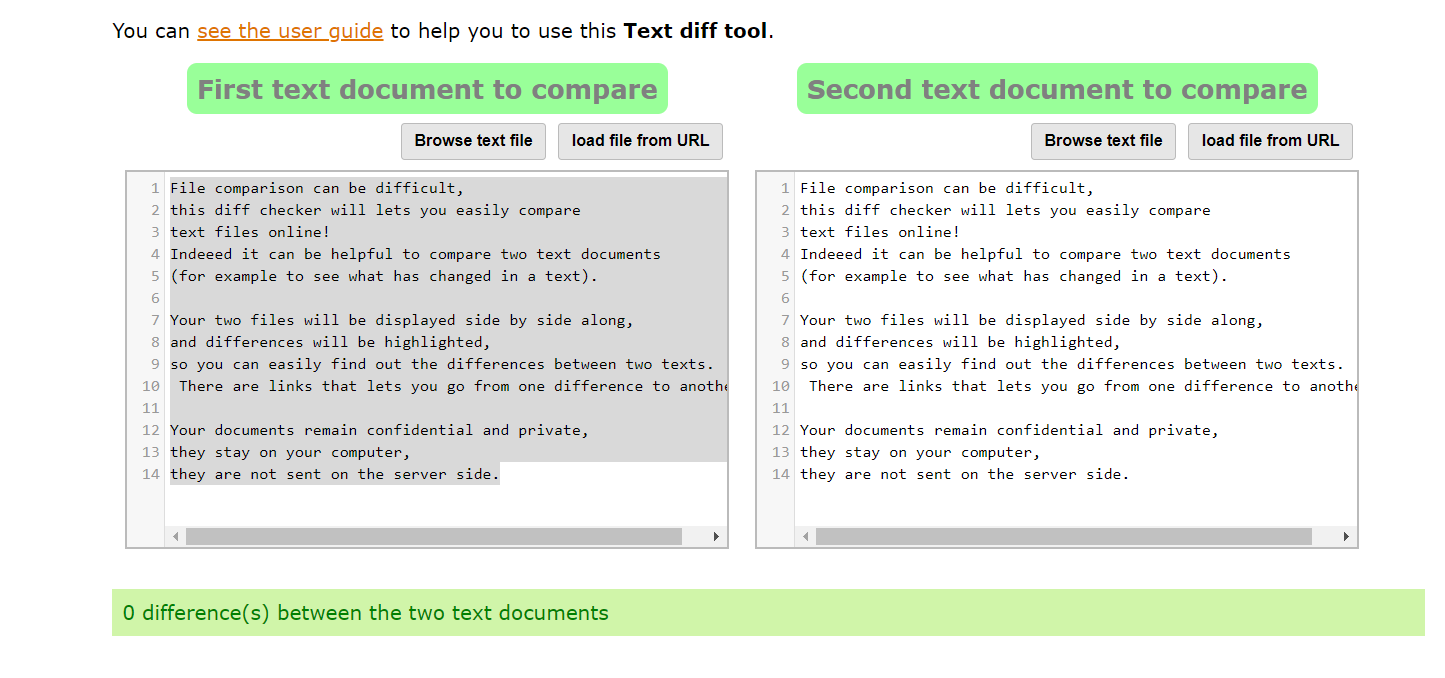Load file from URL for first document
The width and height of the screenshot is (1445, 678).
pos(640,141)
